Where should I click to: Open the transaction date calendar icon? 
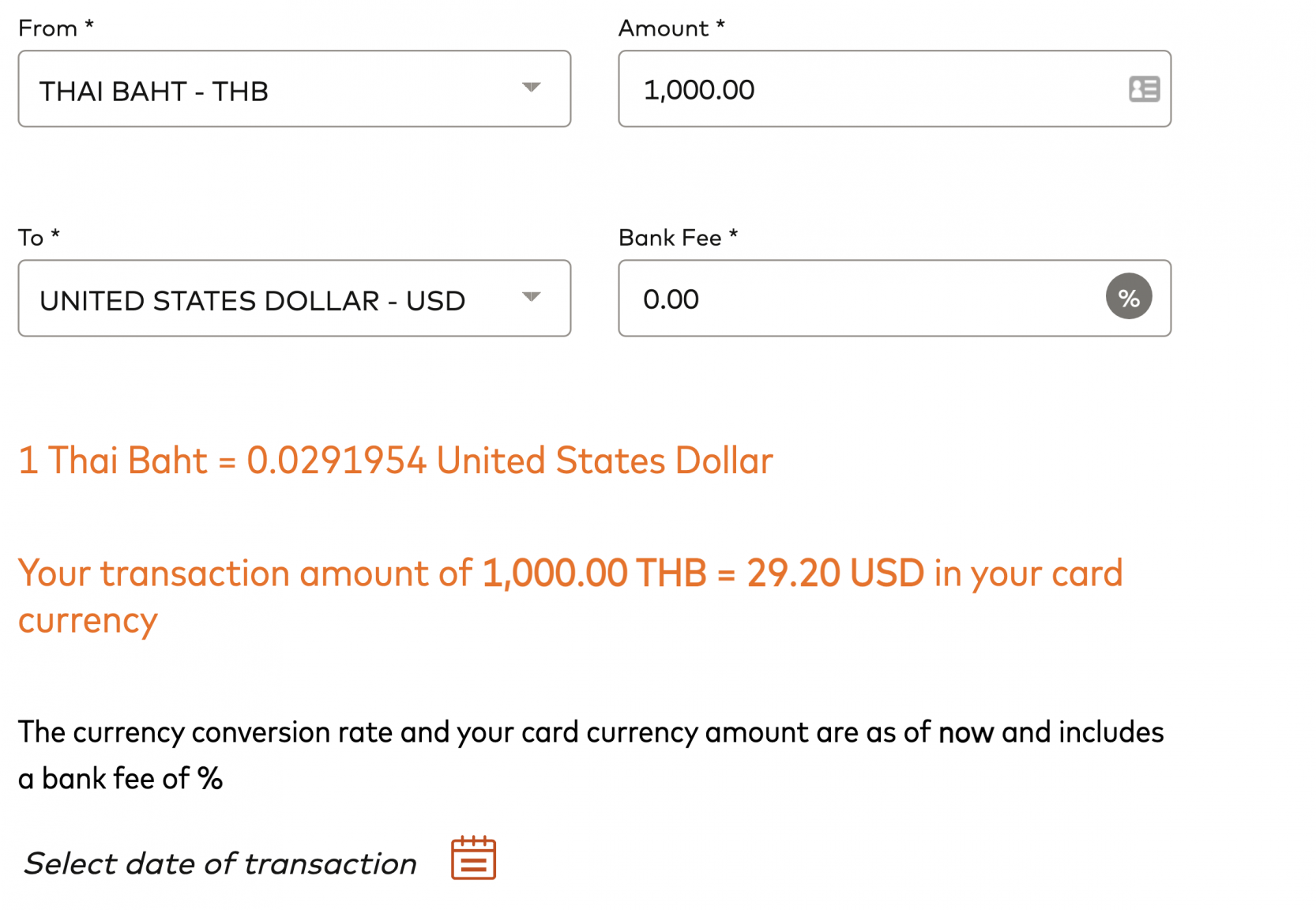pos(473,858)
